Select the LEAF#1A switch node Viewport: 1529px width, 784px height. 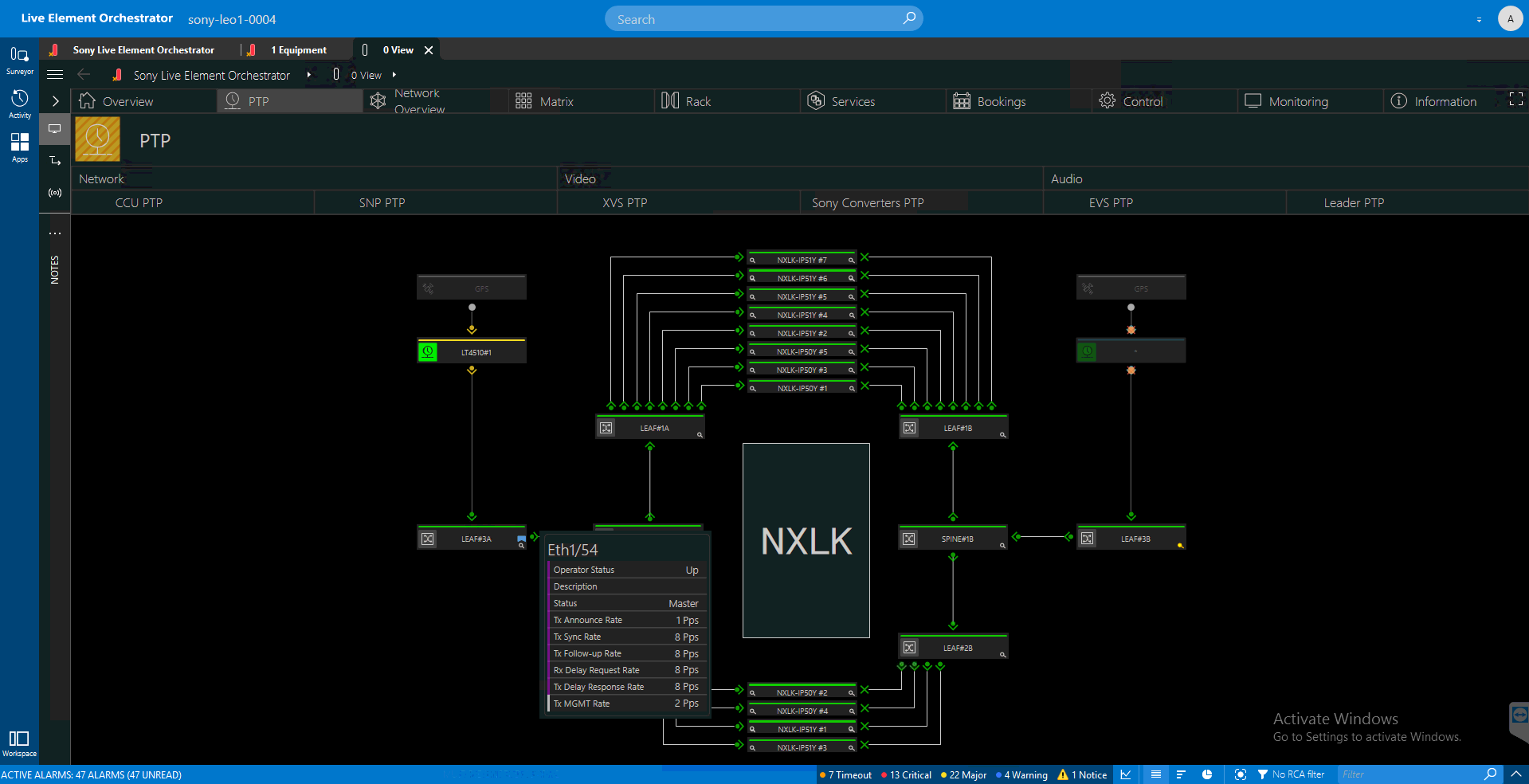[650, 428]
